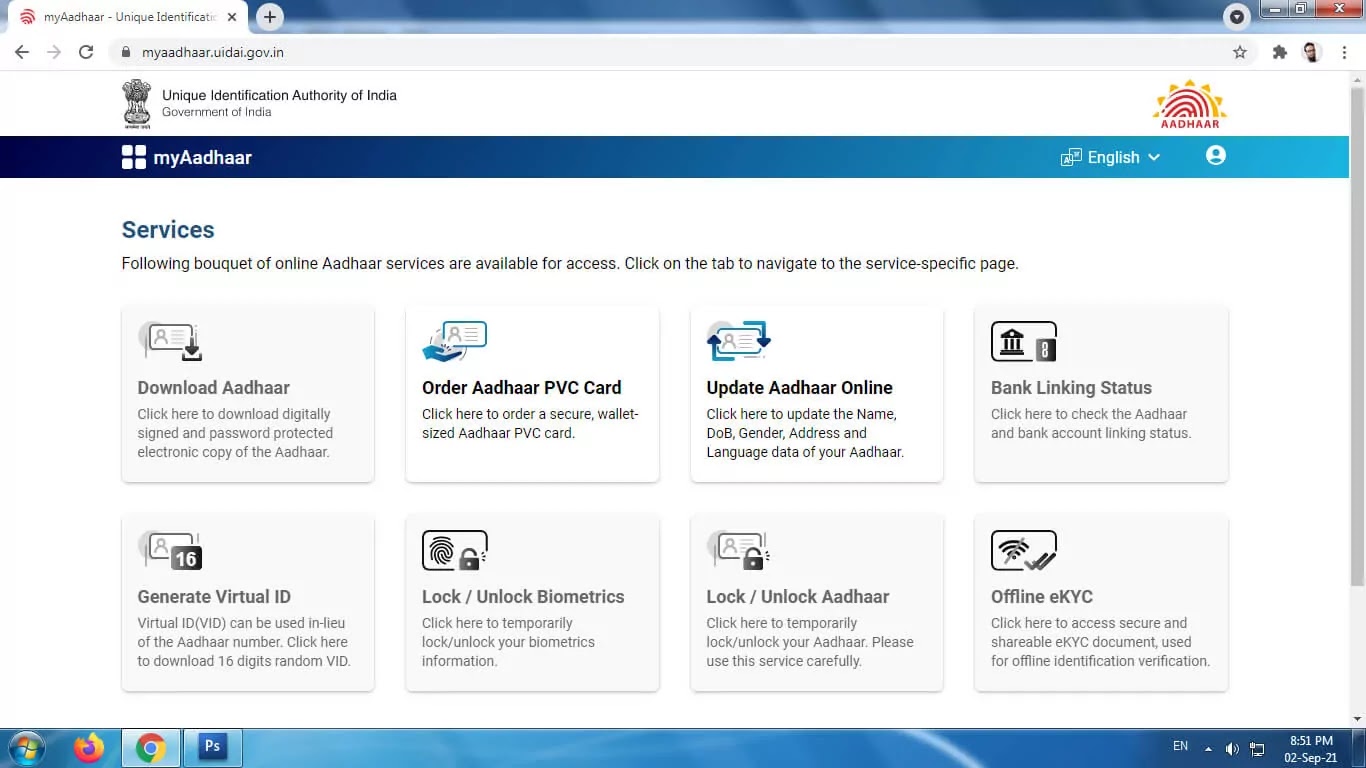This screenshot has height=768, width=1366.
Task: Click the Aadhaar sun logo
Action: pos(1190,104)
